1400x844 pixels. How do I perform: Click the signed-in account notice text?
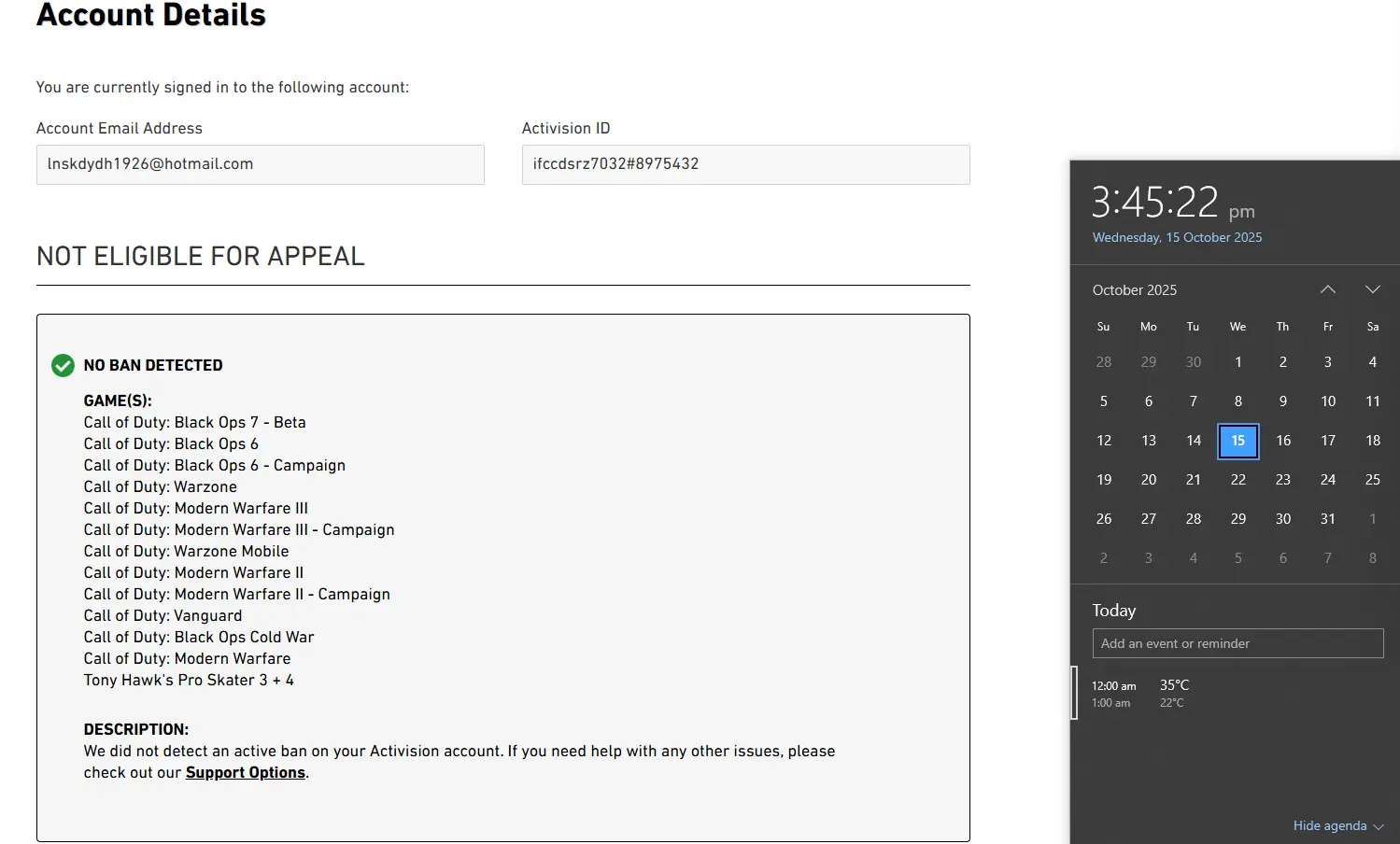pos(222,87)
